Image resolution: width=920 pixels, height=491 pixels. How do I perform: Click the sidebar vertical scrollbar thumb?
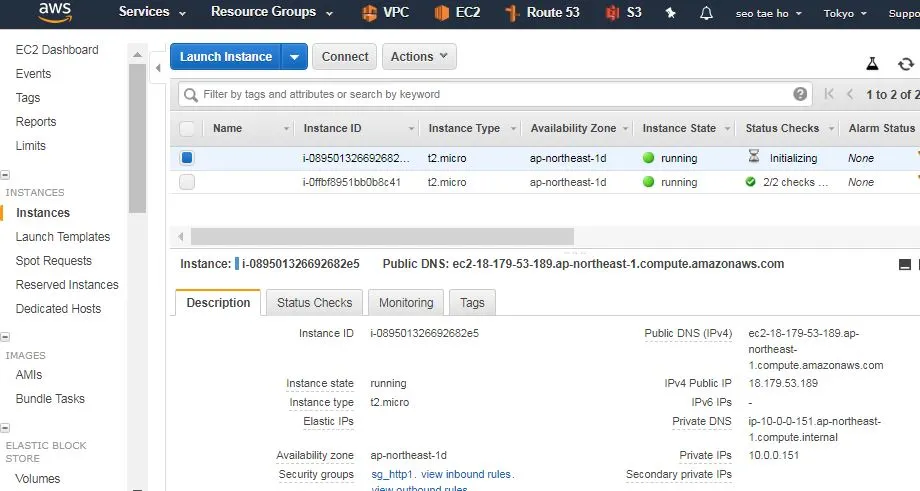[137, 138]
